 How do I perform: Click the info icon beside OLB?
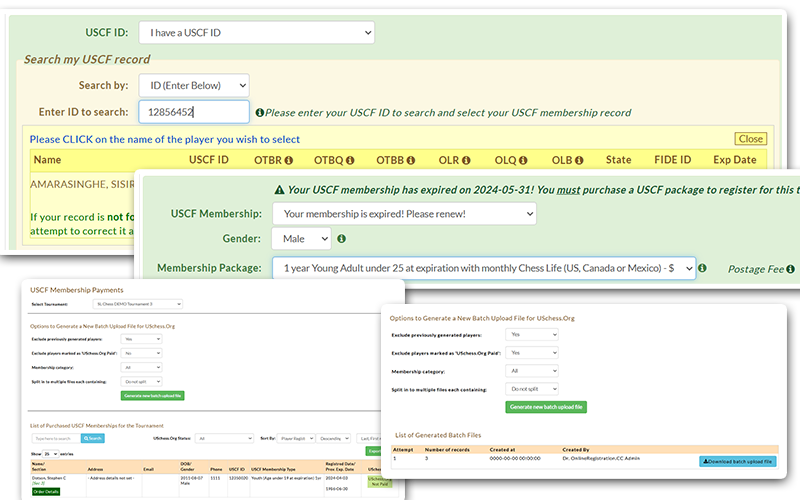pos(588,160)
